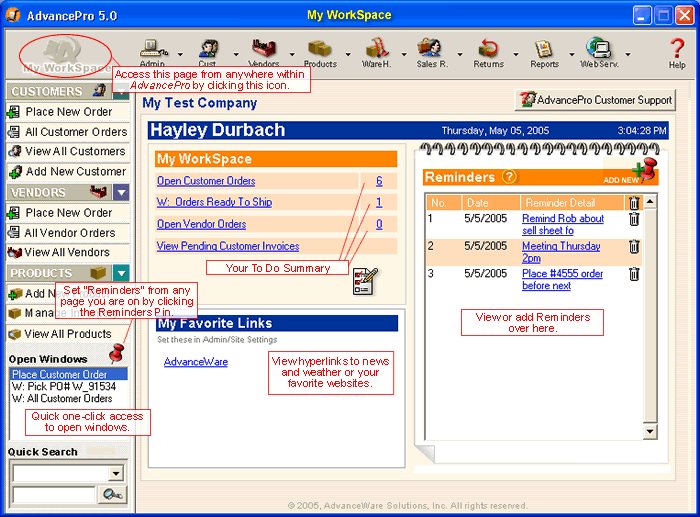Open View Pending Customer Invoices link
This screenshot has height=517, width=700.
click(228, 246)
